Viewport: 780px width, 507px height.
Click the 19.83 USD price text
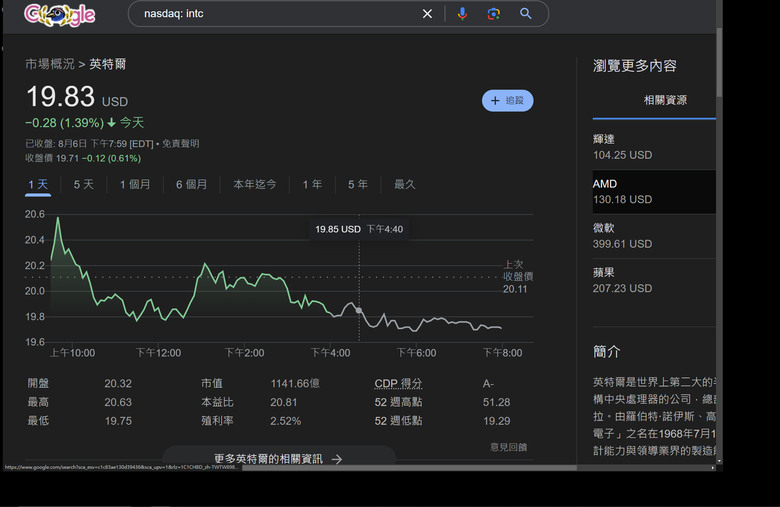pyautogui.click(x=77, y=97)
